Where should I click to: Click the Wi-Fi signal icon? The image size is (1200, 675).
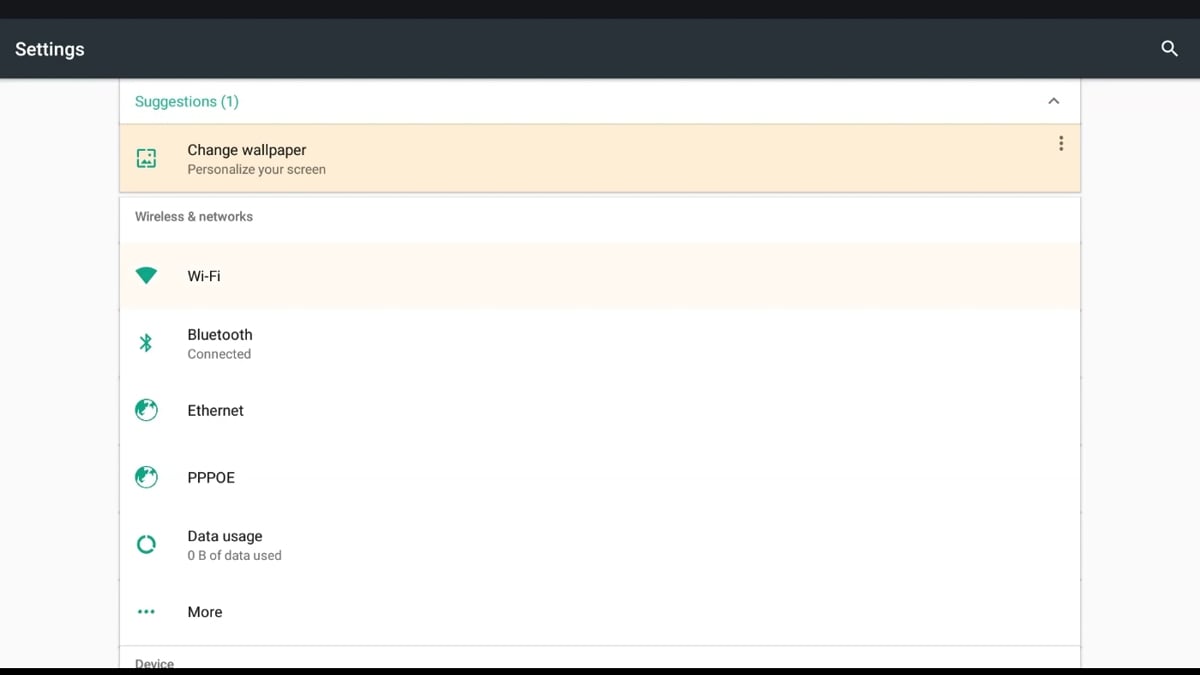[146, 276]
